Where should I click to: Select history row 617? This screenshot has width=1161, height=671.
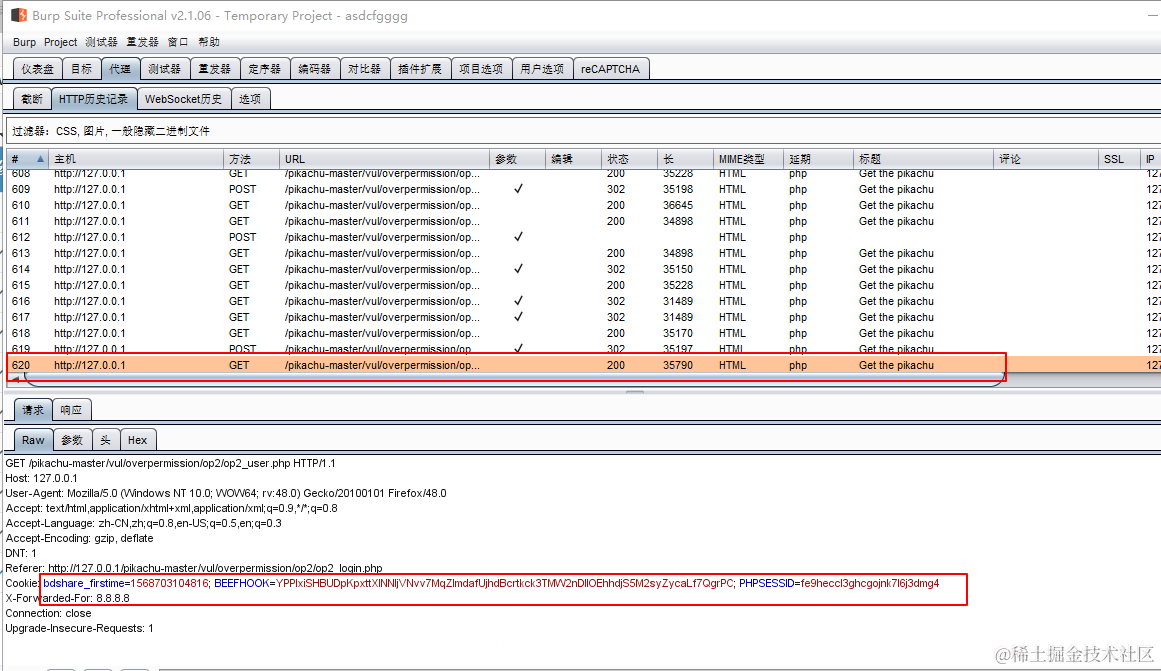583,317
